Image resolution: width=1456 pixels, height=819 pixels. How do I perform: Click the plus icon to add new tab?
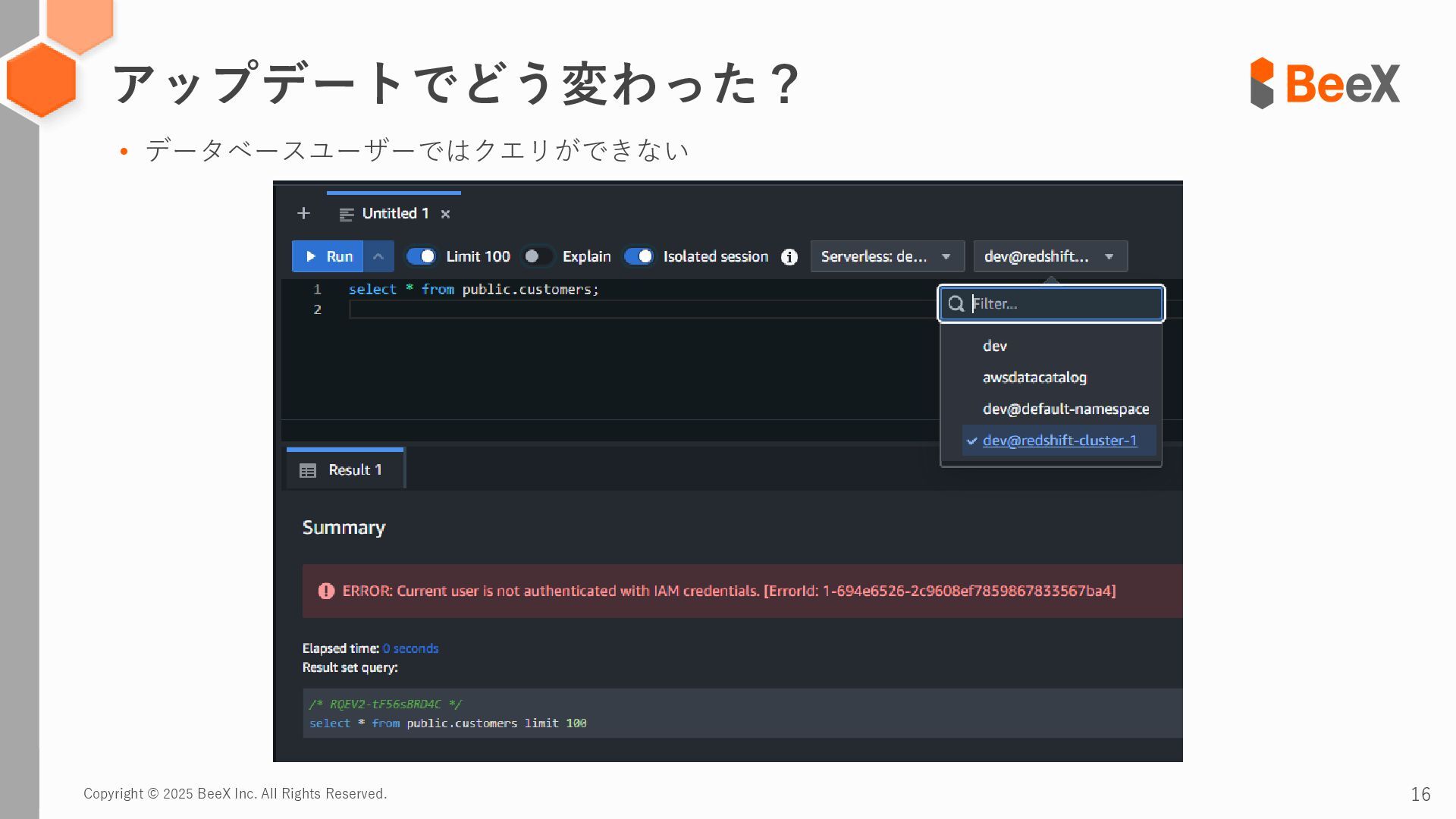tap(303, 214)
